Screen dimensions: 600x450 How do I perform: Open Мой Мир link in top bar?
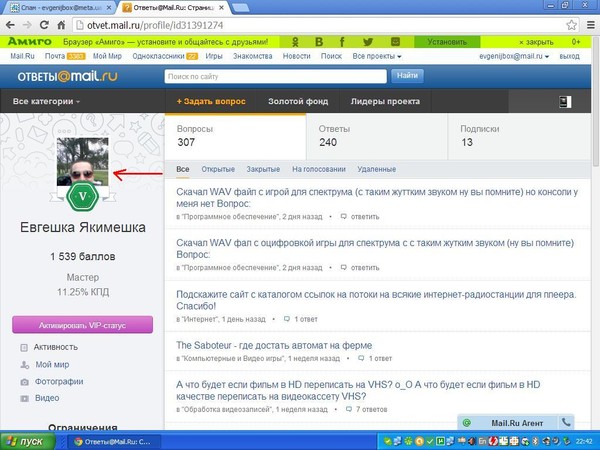pos(107,56)
